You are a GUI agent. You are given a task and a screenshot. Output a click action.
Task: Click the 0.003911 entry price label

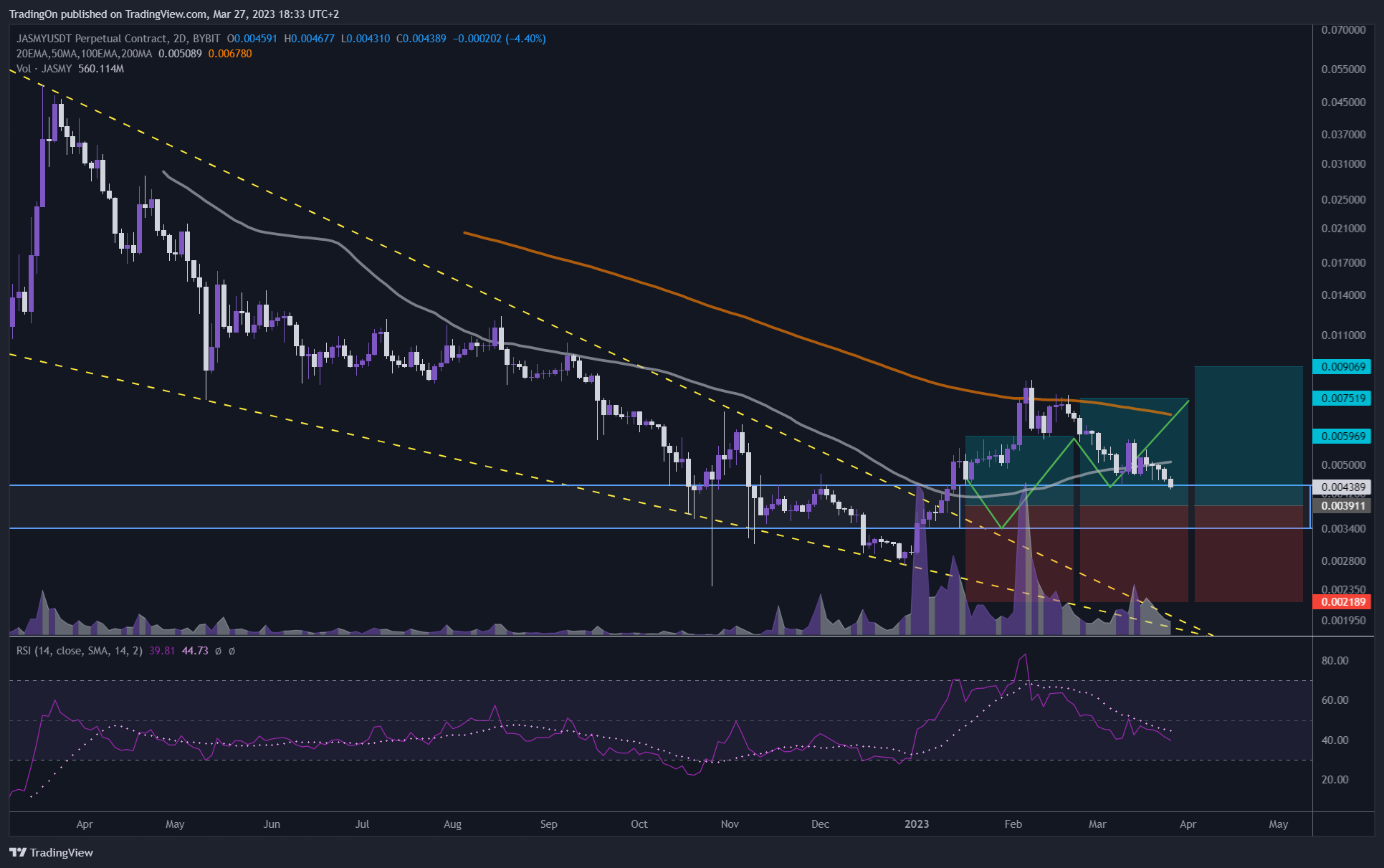(x=1342, y=506)
